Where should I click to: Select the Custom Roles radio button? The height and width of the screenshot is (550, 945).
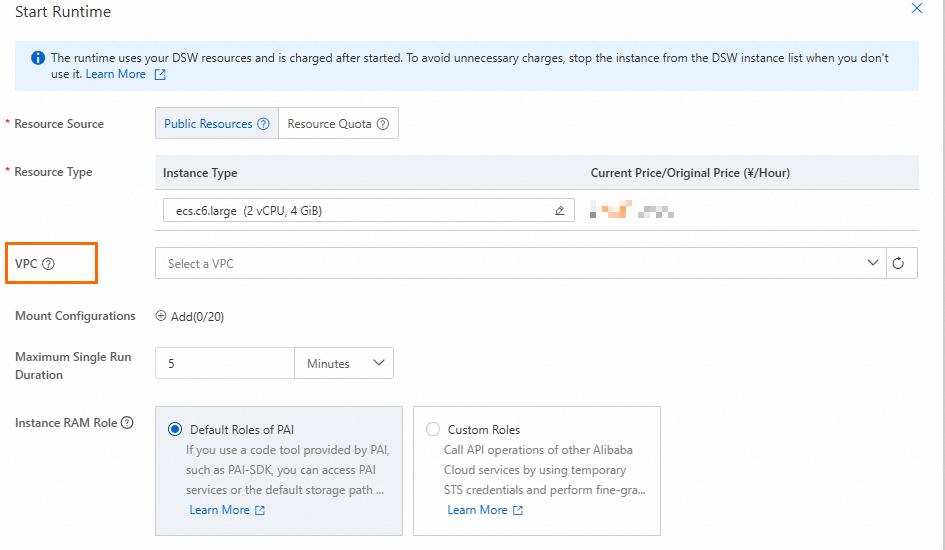tap(433, 429)
